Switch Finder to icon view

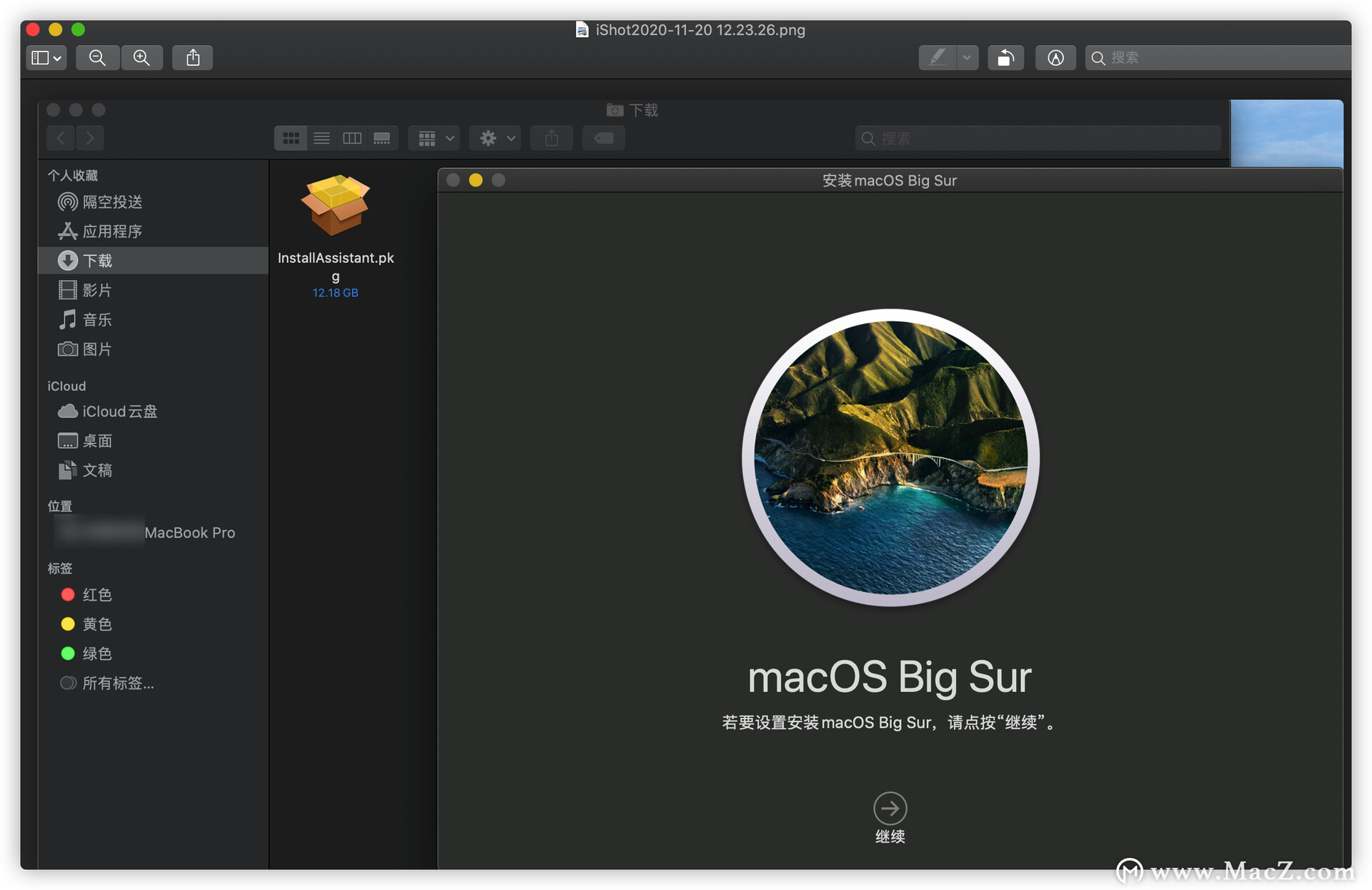pos(291,138)
